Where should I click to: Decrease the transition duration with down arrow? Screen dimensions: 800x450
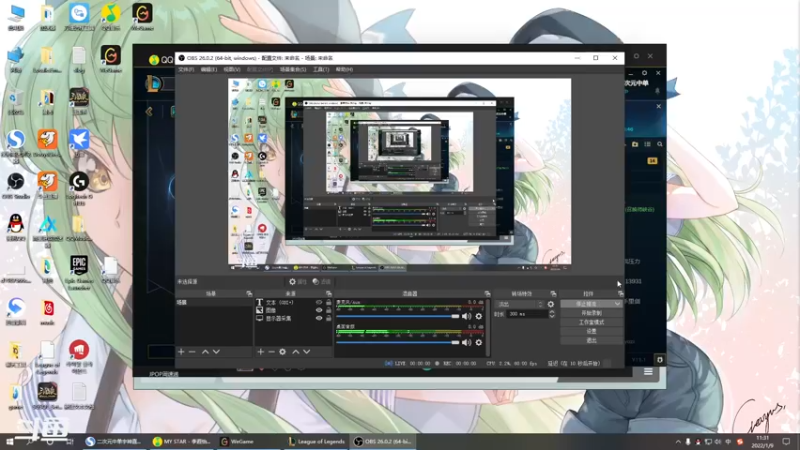pos(552,317)
